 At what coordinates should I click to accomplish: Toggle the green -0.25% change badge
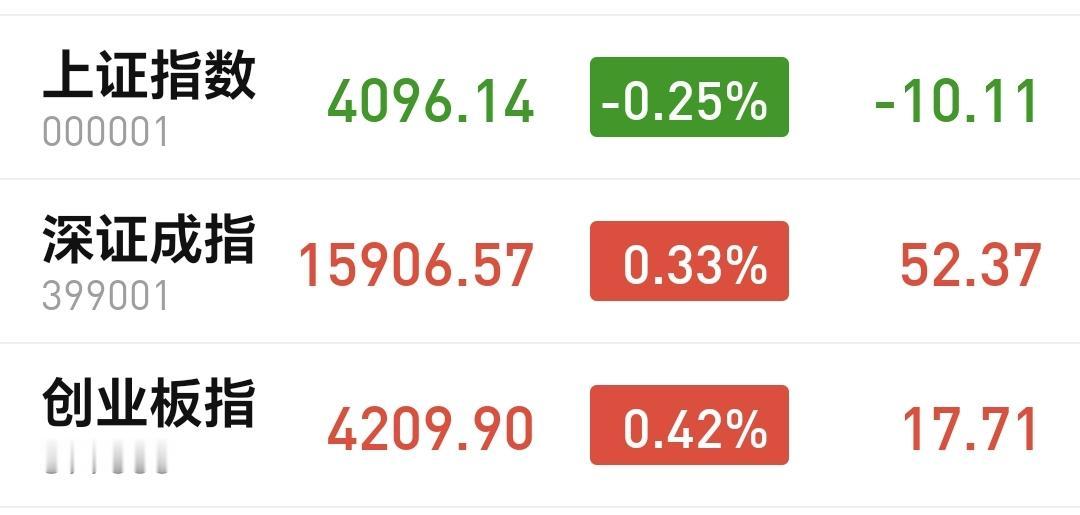[x=689, y=97]
